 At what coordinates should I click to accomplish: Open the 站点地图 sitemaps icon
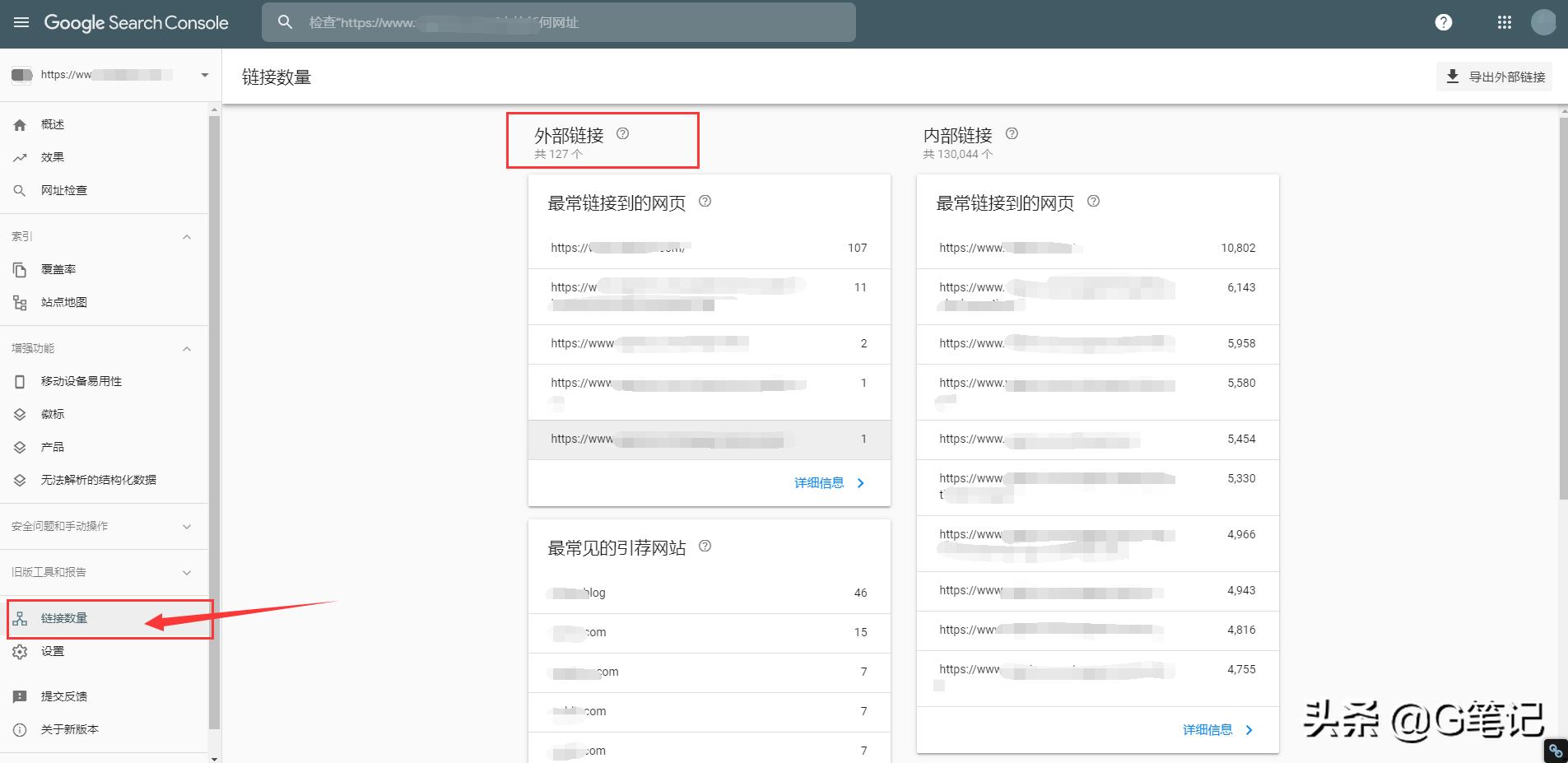[x=19, y=302]
